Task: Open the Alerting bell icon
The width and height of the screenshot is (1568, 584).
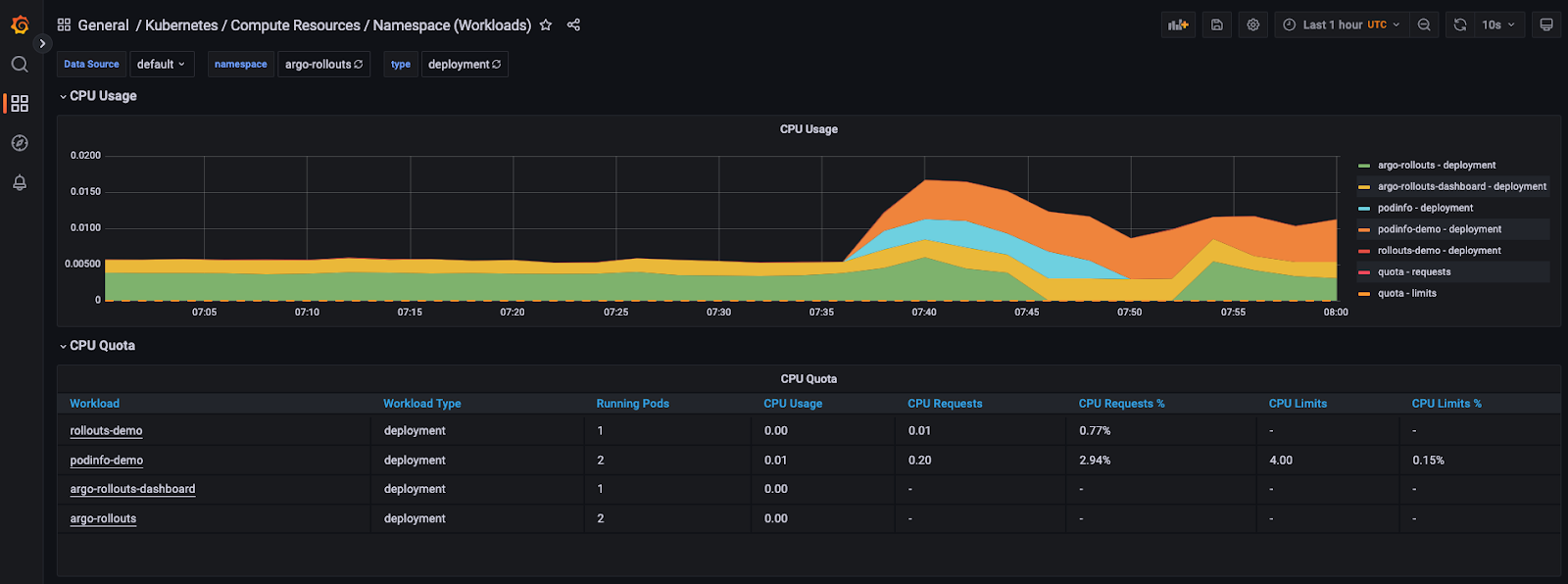Action: pyautogui.click(x=20, y=182)
